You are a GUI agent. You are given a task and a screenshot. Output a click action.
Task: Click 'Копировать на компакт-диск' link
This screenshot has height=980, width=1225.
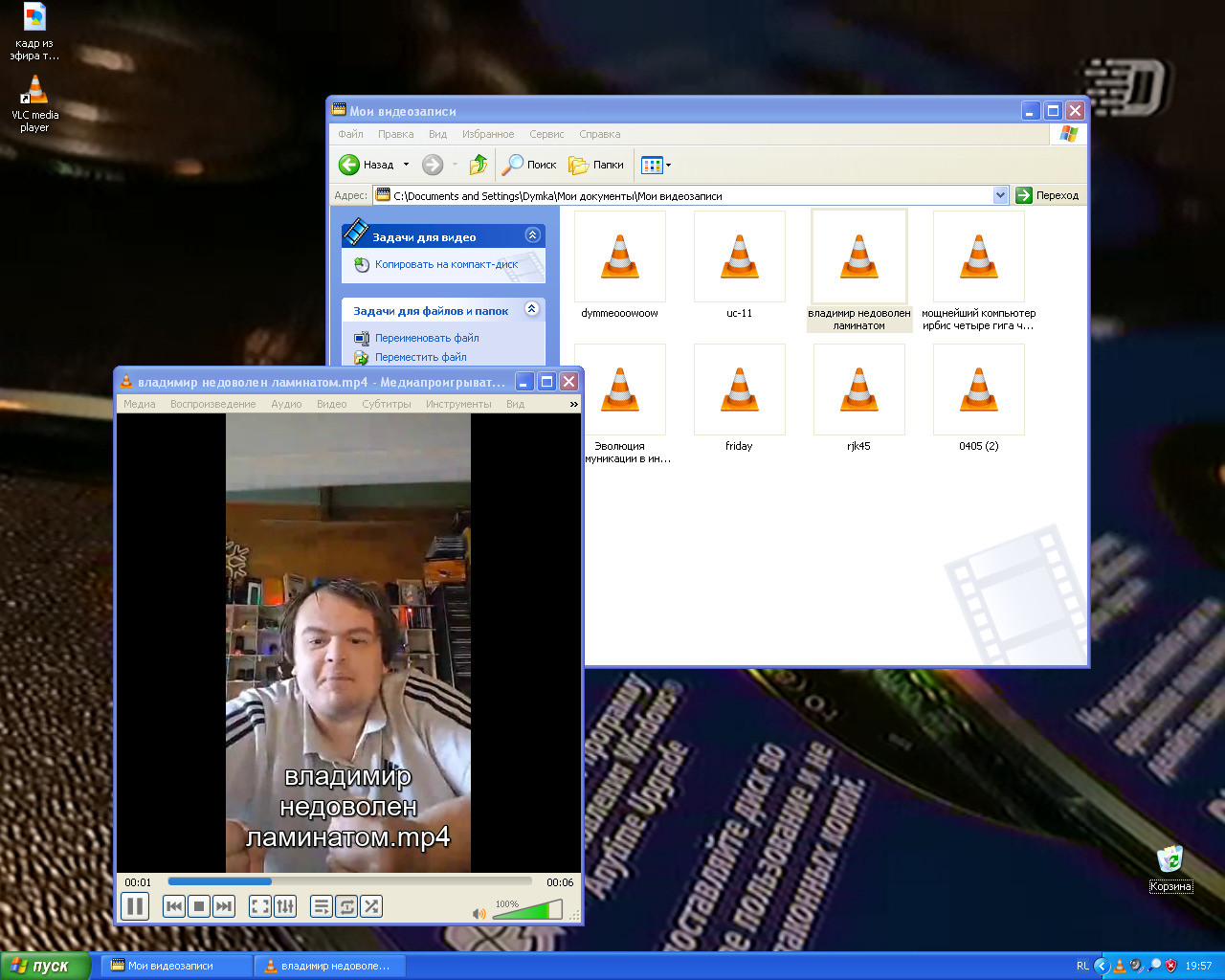446,264
